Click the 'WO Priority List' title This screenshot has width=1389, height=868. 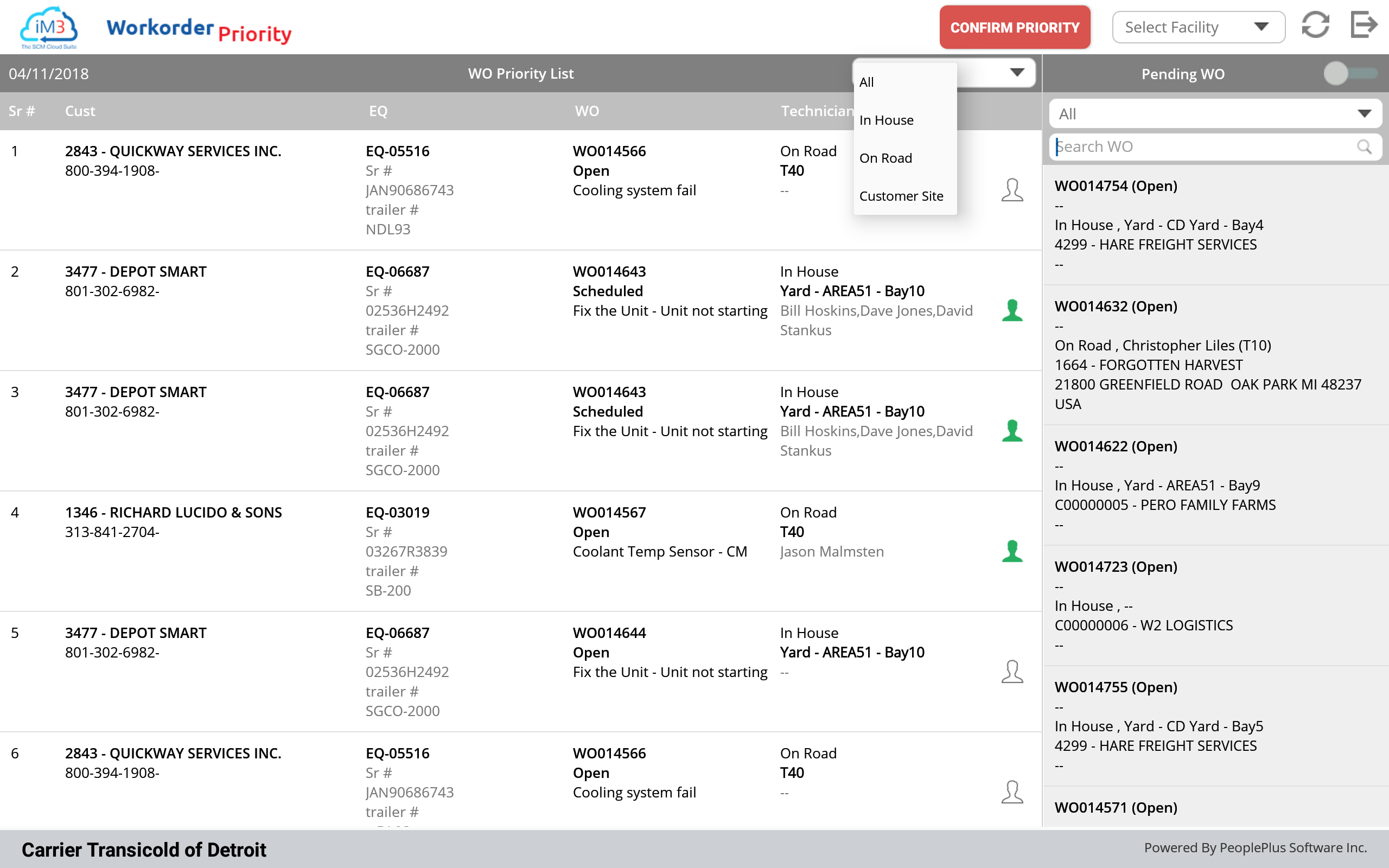click(520, 73)
